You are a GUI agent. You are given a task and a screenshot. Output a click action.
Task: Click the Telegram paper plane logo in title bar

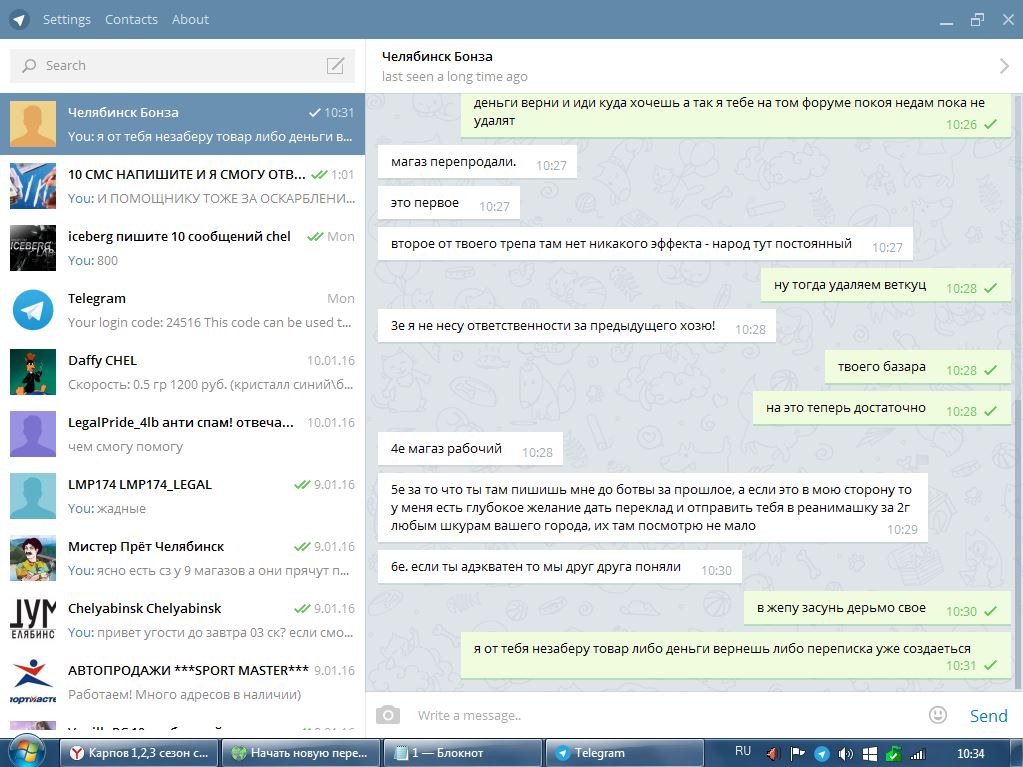(19, 20)
